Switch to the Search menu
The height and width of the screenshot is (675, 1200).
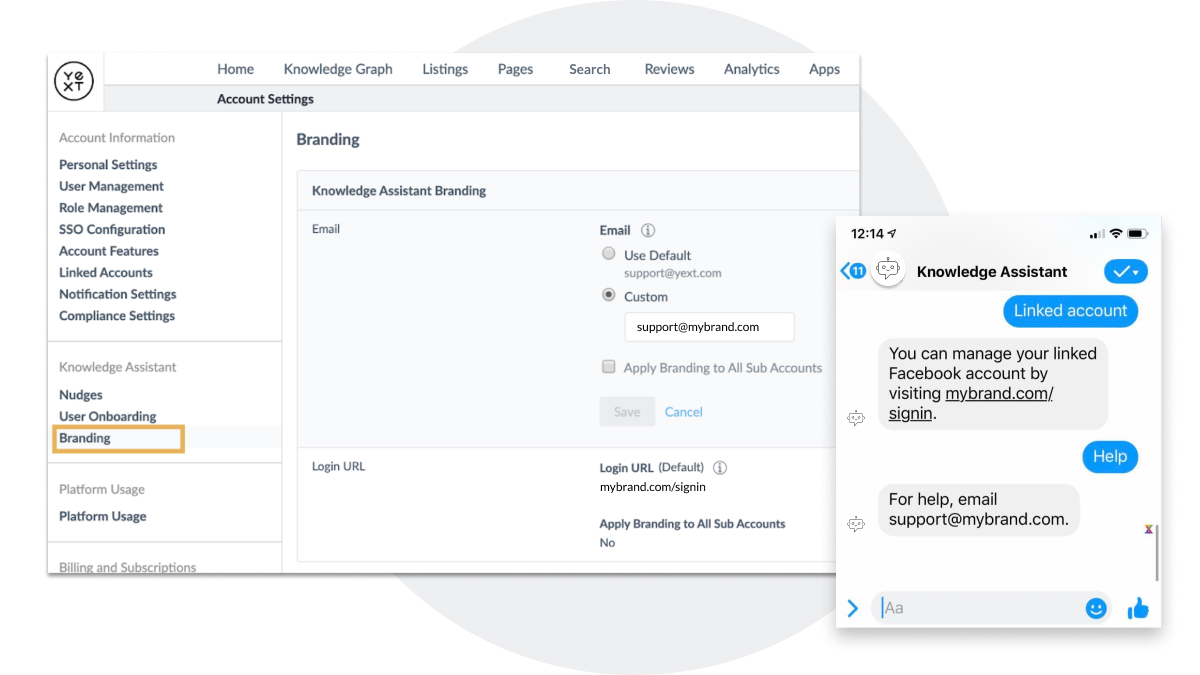point(589,69)
